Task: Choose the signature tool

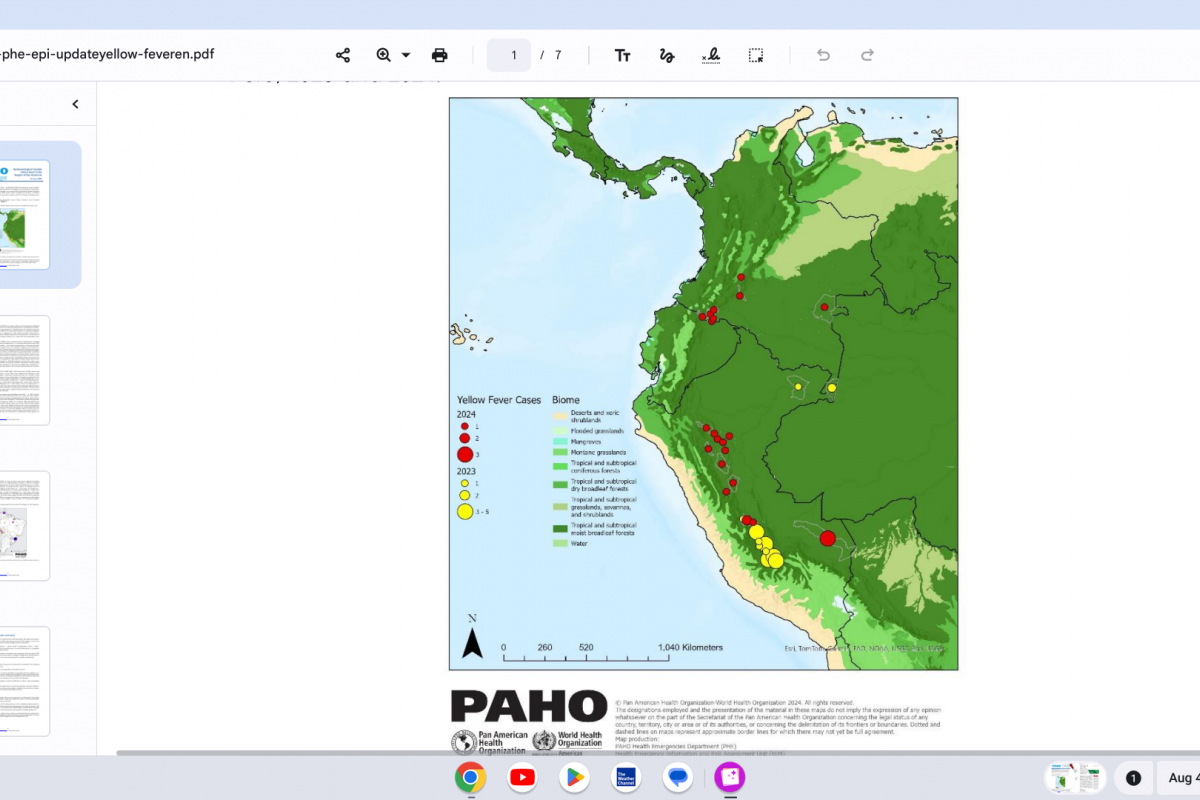Action: tap(711, 55)
